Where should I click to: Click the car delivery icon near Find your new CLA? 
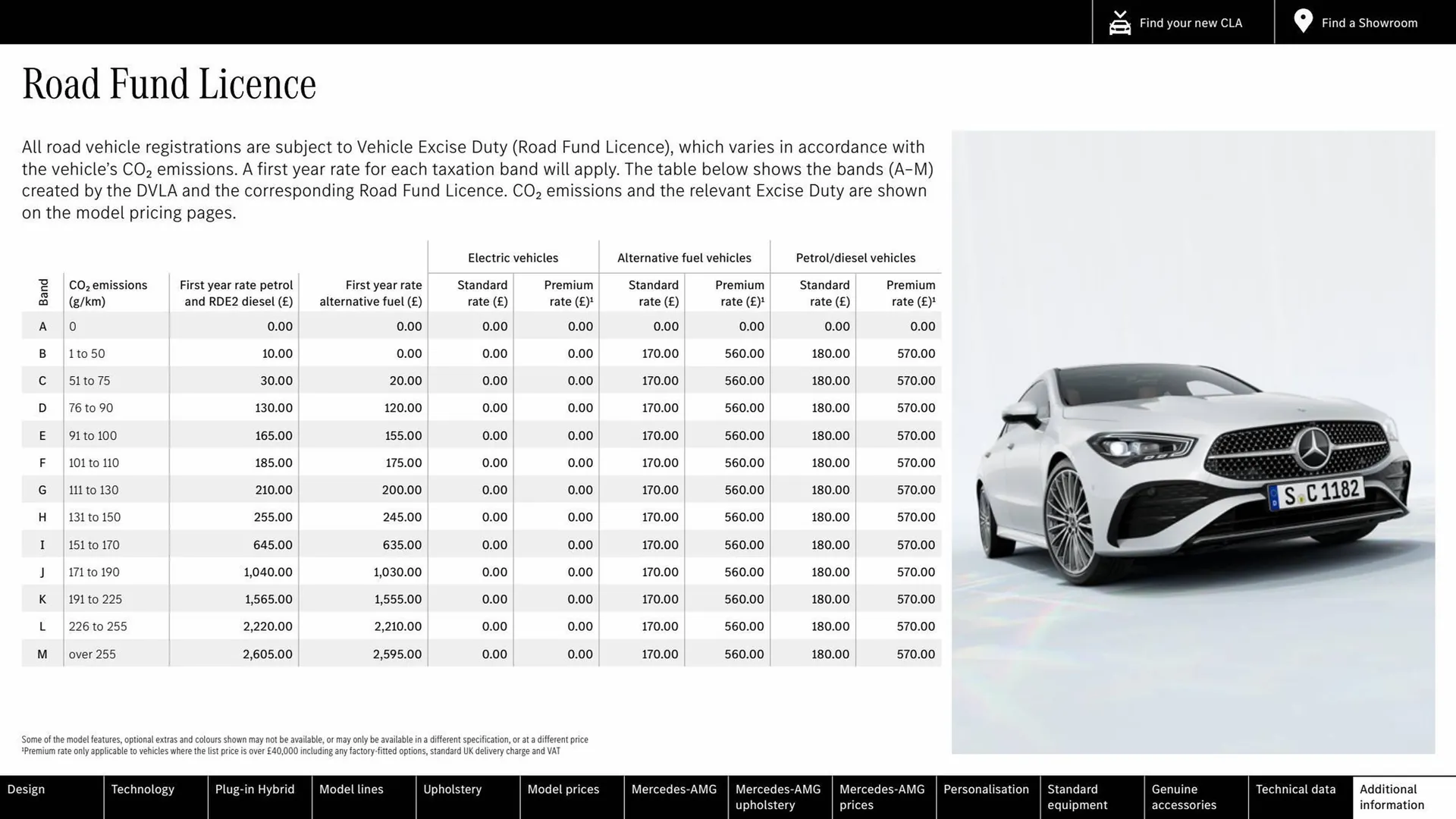[x=1119, y=22]
